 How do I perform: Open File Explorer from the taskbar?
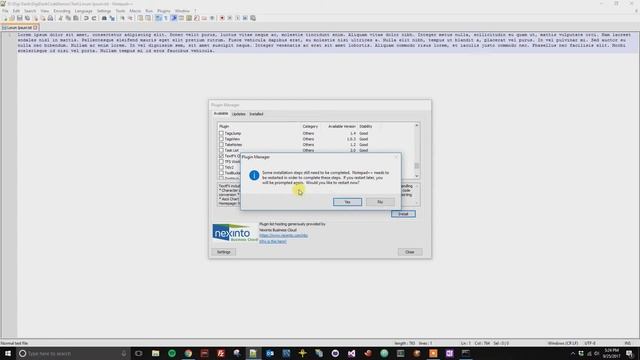156,353
